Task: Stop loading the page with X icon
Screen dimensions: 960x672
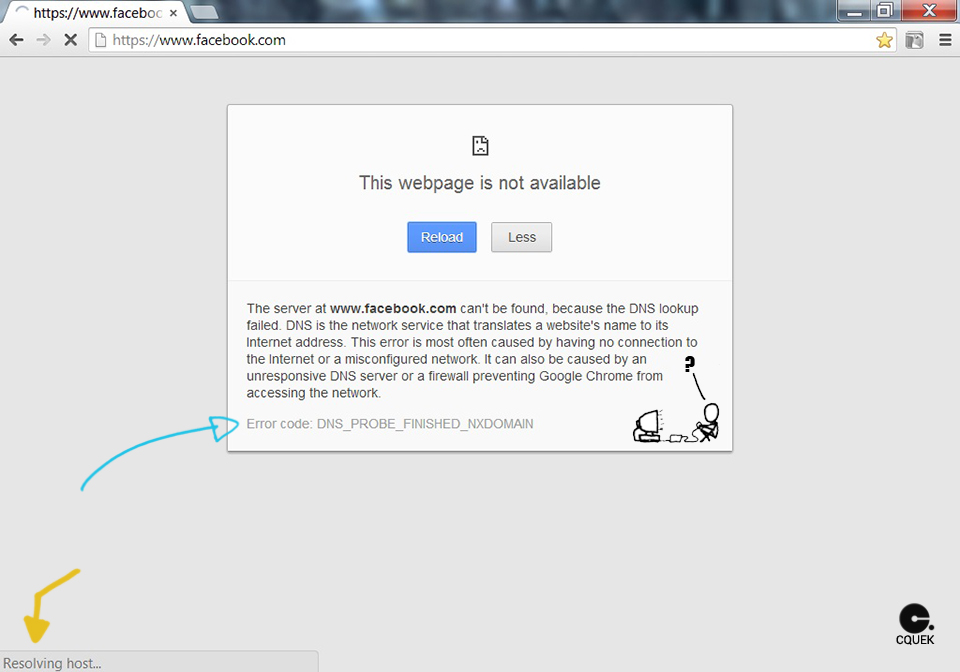Action: (71, 40)
